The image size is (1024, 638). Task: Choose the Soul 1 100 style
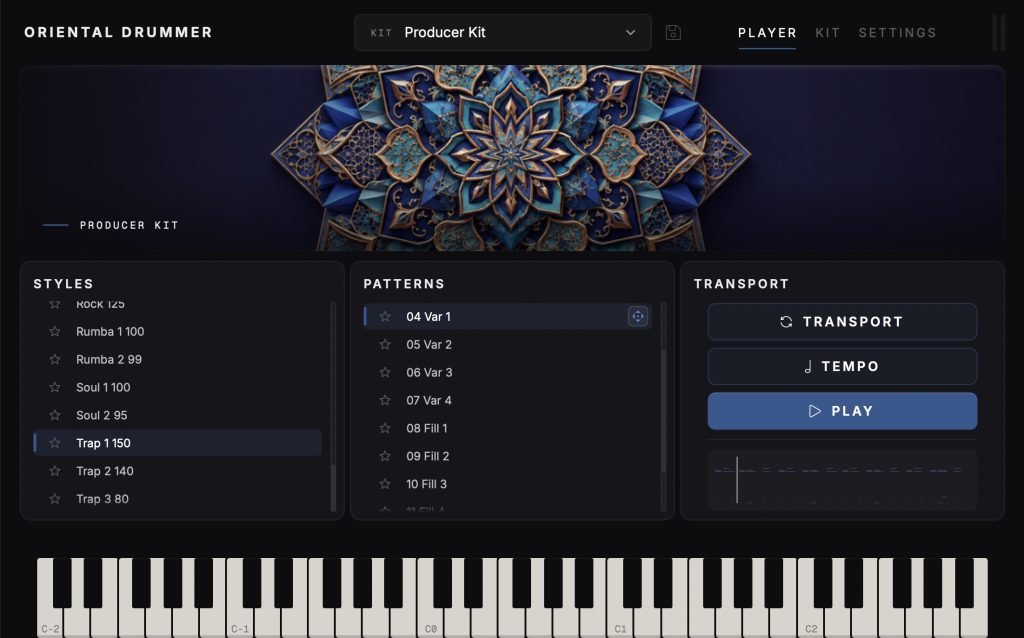click(178, 387)
